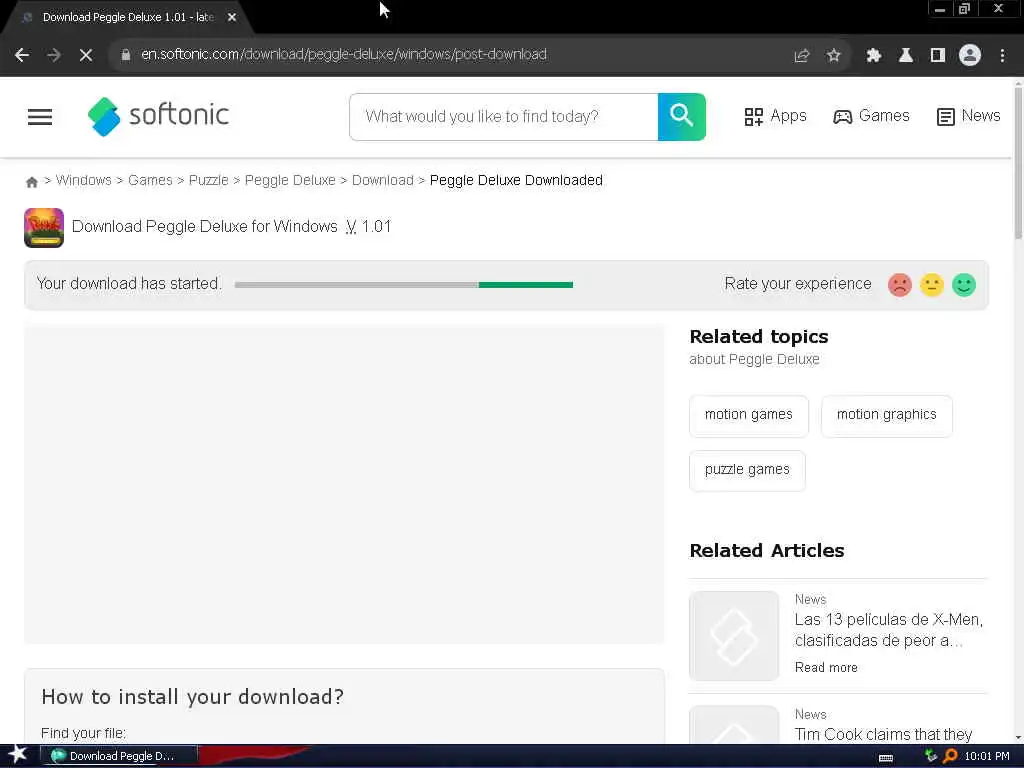Stop loading the page
1024x768 pixels.
(x=86, y=55)
